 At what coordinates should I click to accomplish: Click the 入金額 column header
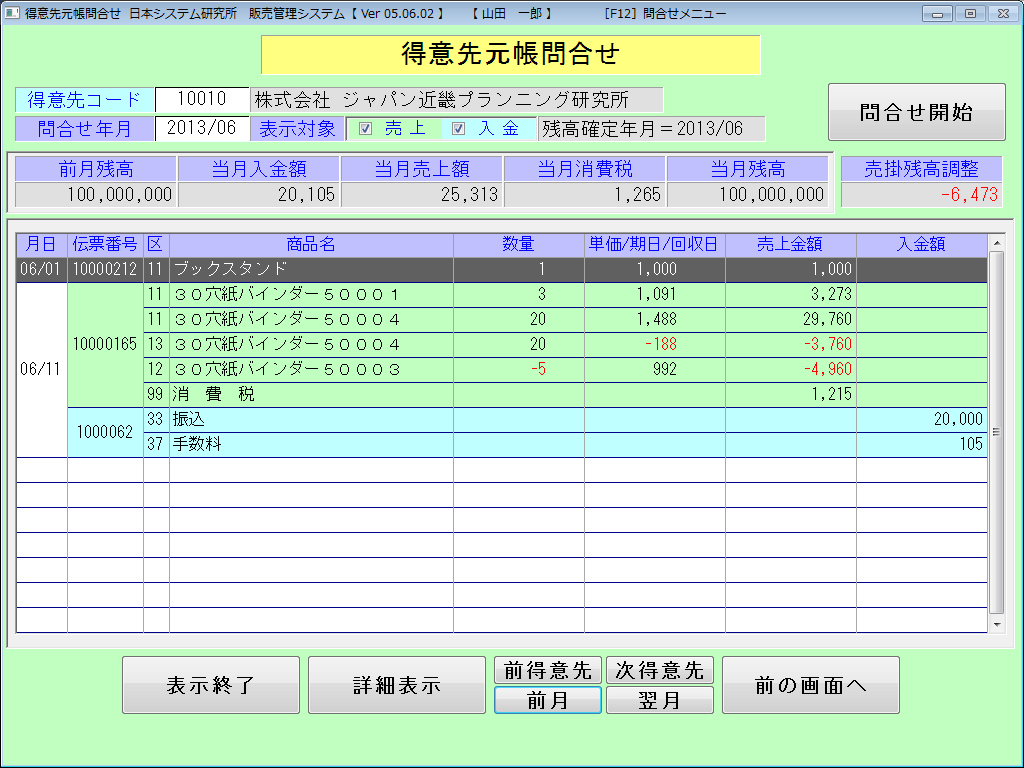[x=921, y=244]
